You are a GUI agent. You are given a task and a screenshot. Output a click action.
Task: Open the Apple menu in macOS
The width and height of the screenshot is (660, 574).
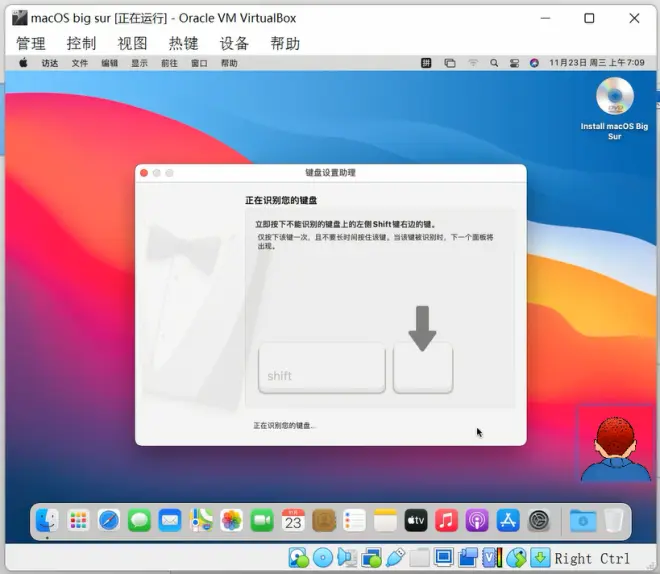tap(24, 63)
